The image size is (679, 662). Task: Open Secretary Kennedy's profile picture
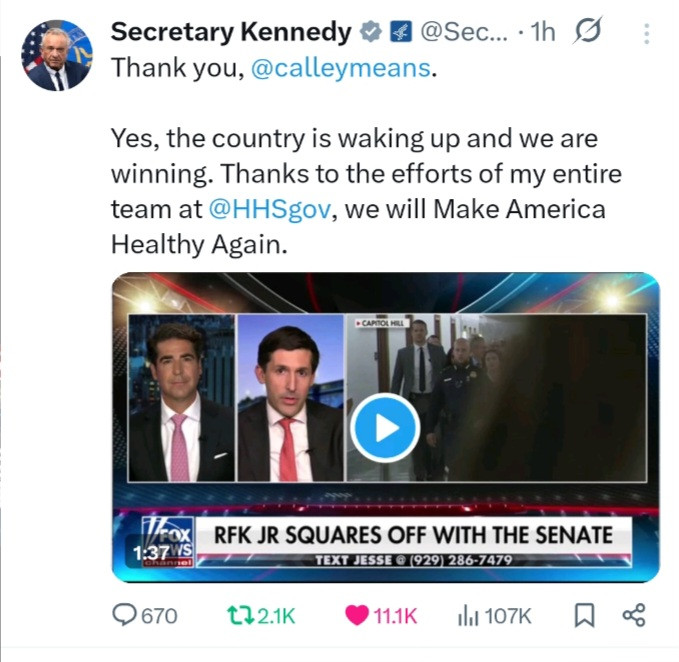click(57, 55)
